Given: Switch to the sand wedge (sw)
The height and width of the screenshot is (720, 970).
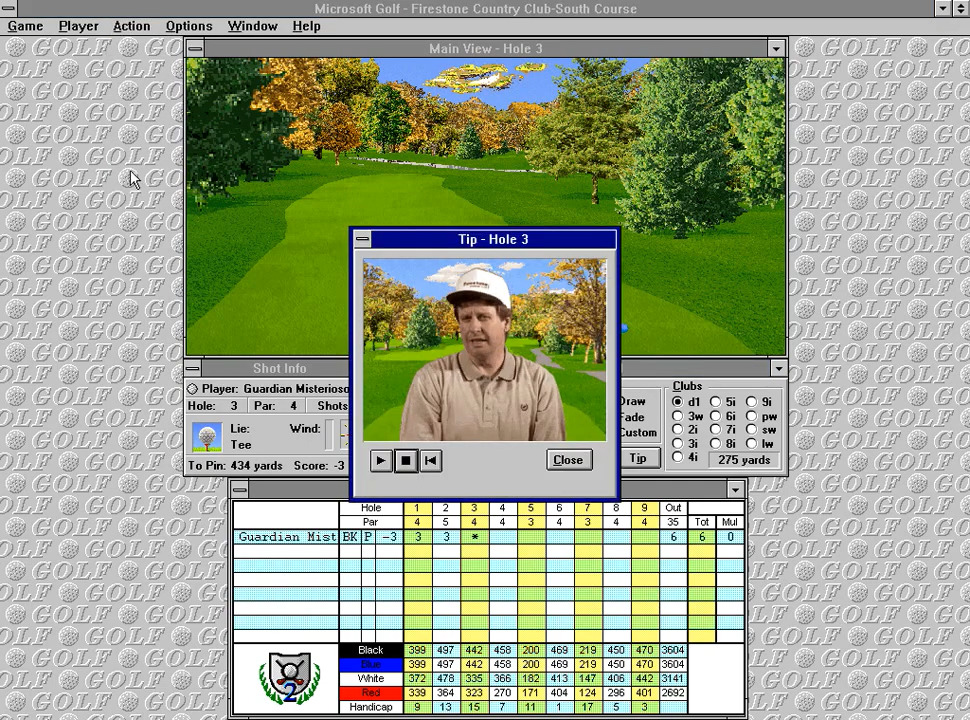Looking at the screenshot, I should point(751,430).
